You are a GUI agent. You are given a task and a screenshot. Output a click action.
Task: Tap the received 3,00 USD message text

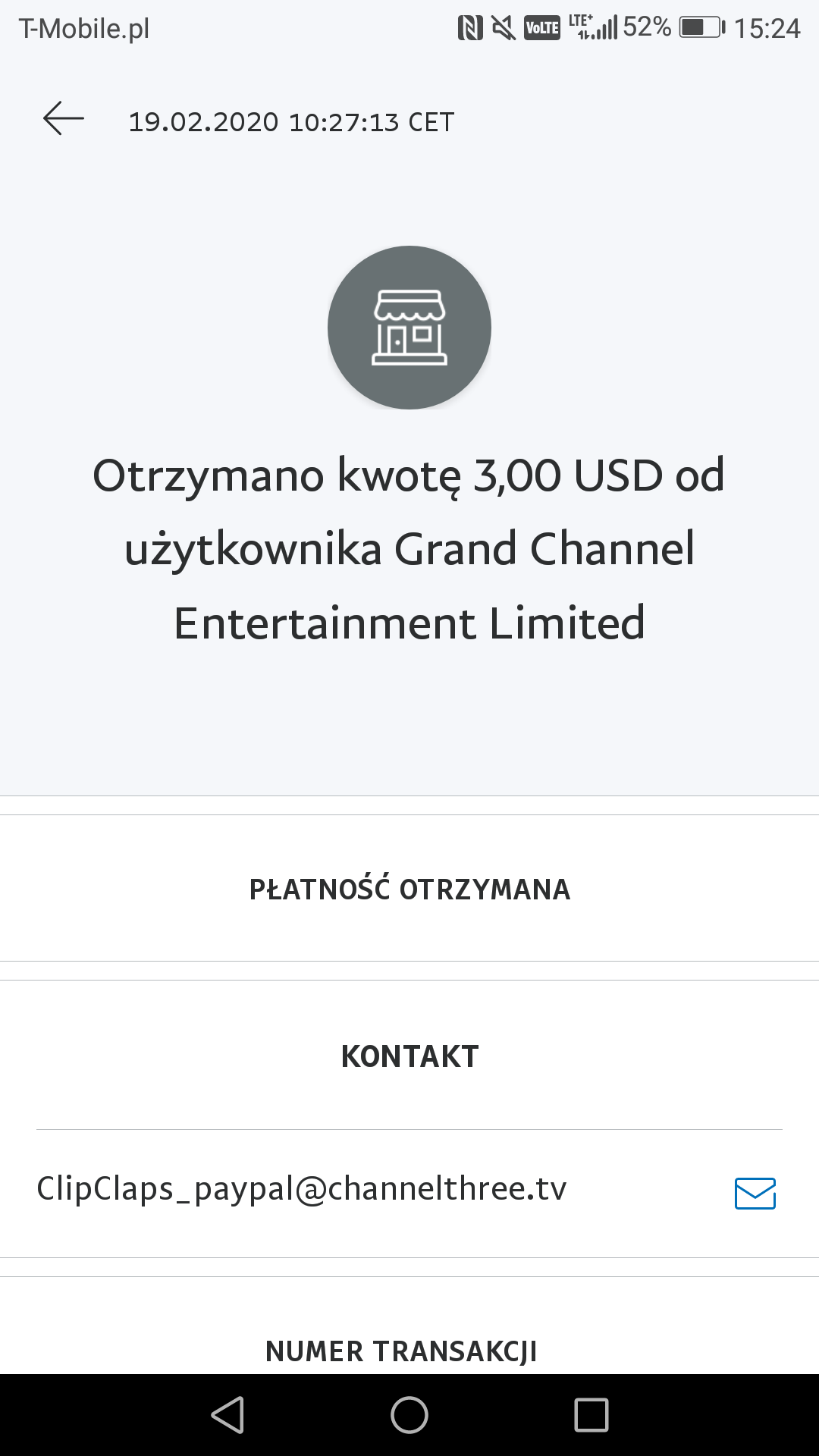click(x=409, y=548)
